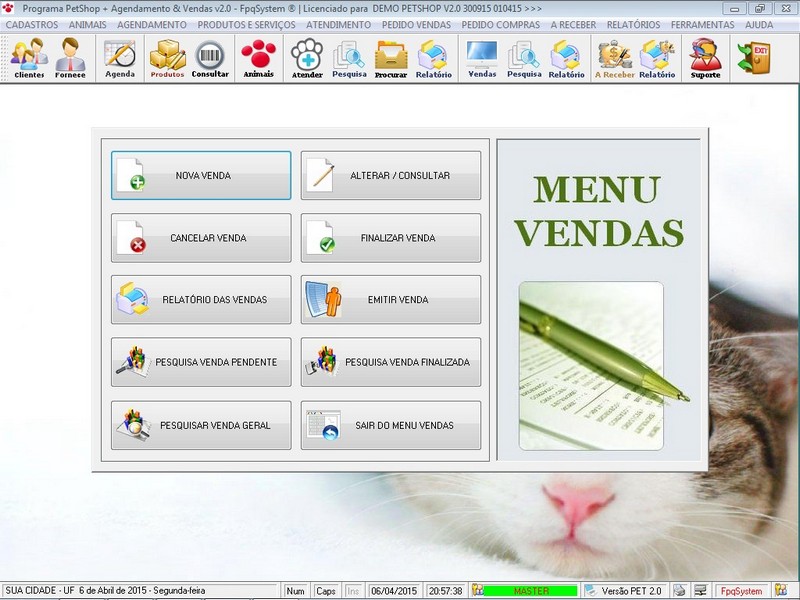Open the Agenda calendar icon
Viewport: 800px width, 600px height.
tap(120, 59)
